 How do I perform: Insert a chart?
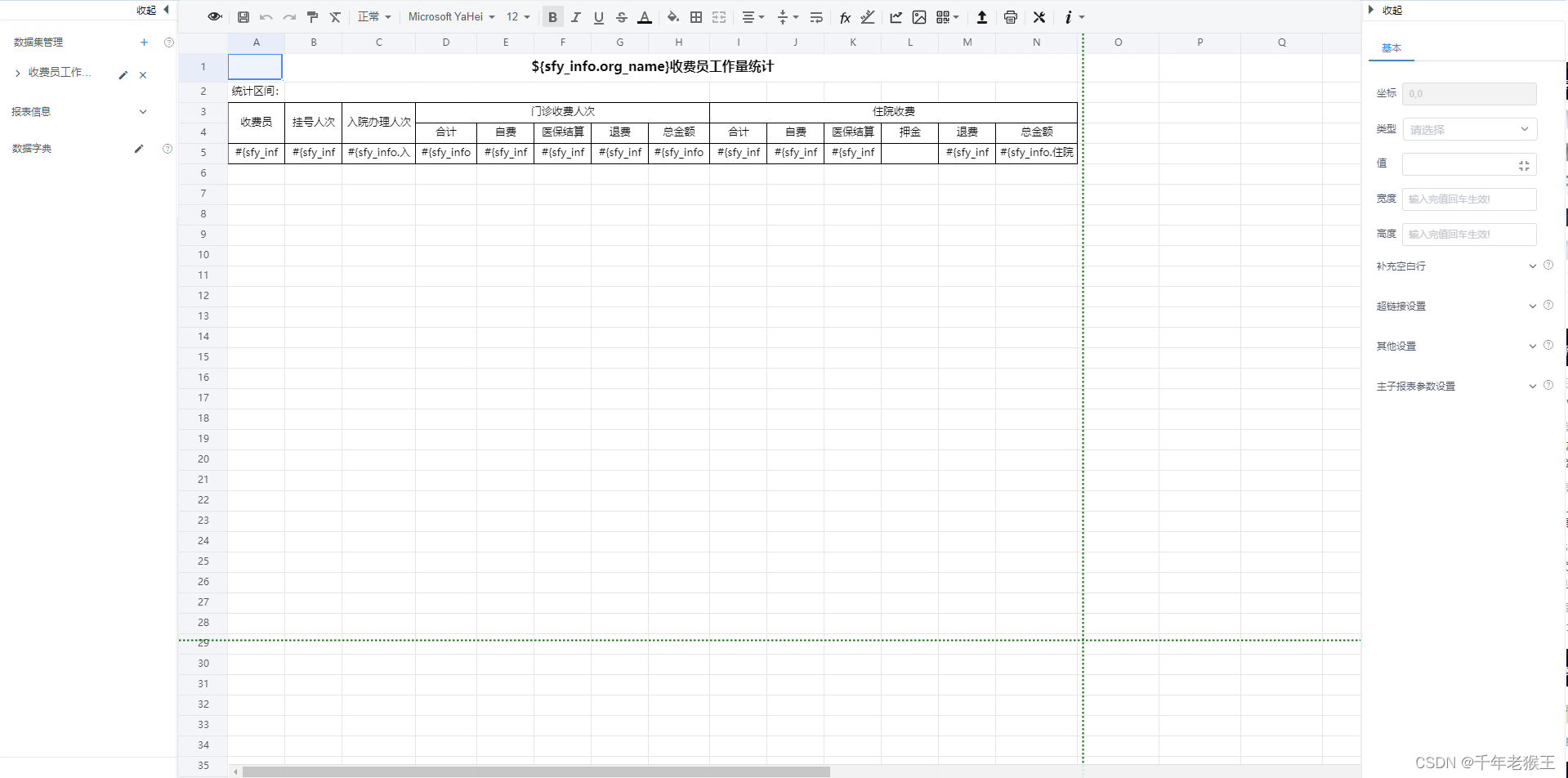896,16
